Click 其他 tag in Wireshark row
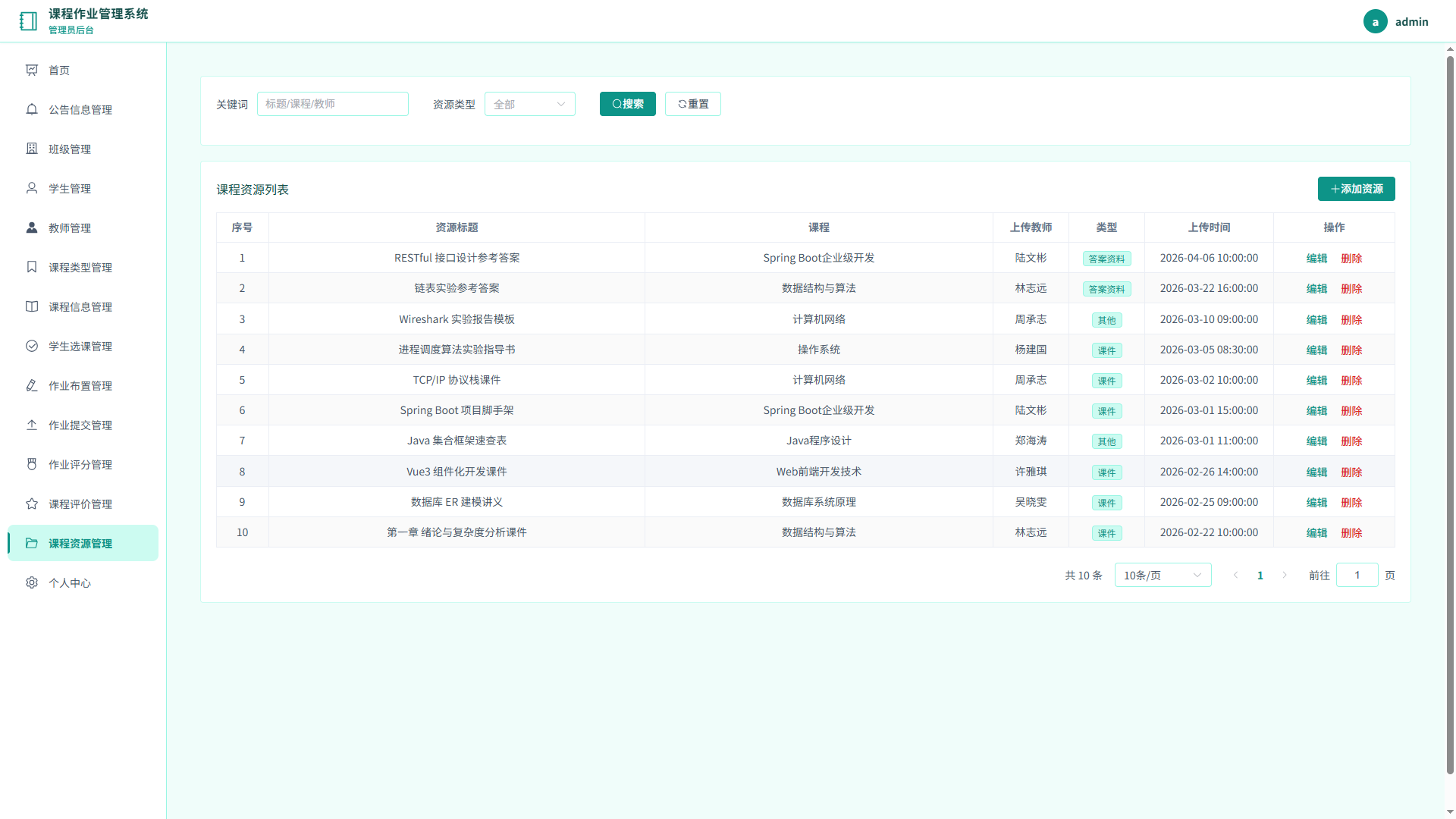Screen dimensions: 1456x819 [x=1106, y=320]
